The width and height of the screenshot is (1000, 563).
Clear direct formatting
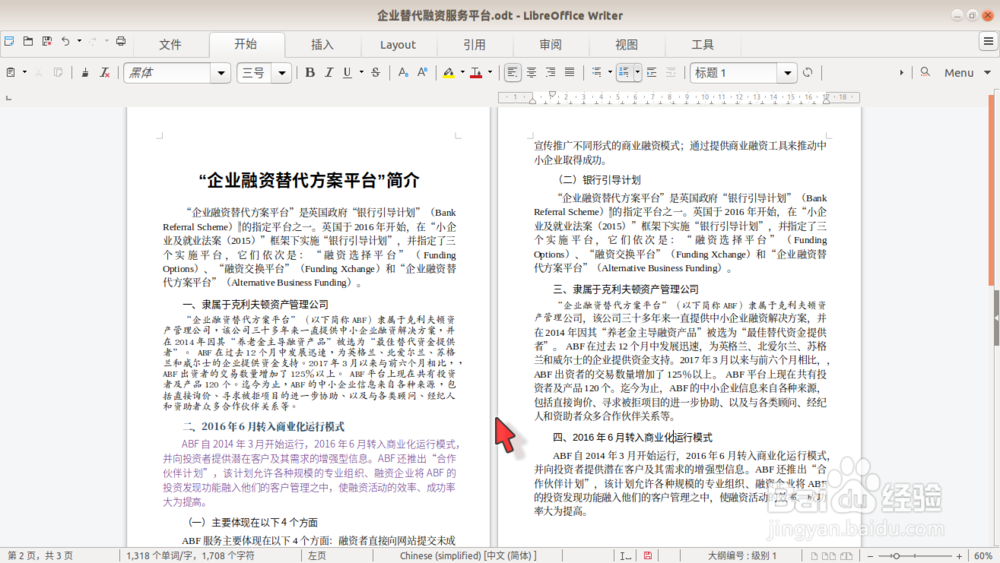click(x=105, y=73)
